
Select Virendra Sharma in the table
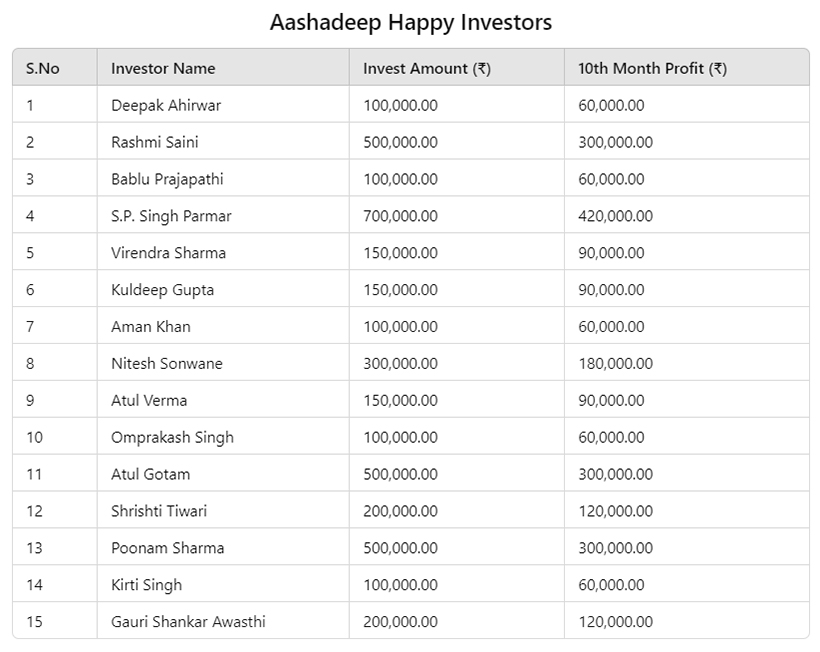click(x=168, y=253)
